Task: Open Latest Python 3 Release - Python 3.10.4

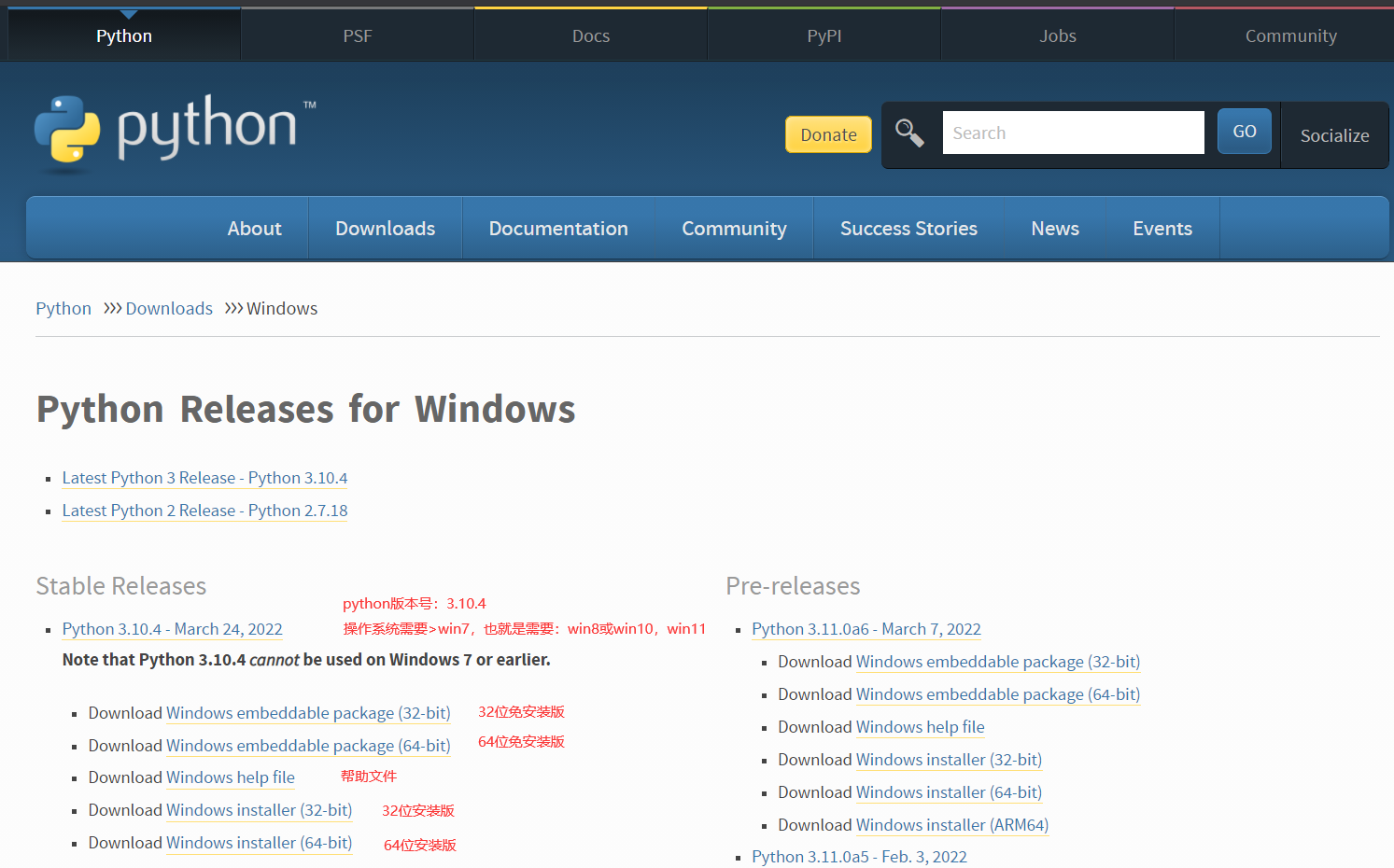Action: (x=204, y=478)
